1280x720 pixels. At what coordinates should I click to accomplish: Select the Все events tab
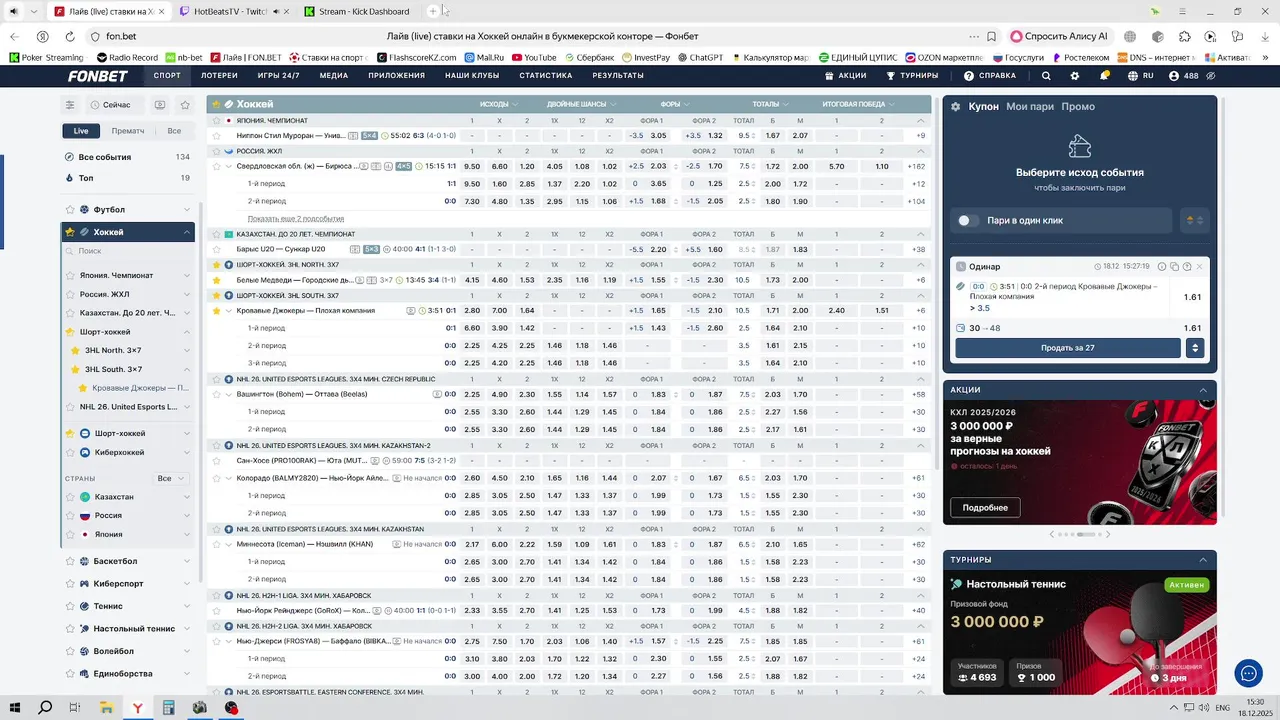[174, 131]
